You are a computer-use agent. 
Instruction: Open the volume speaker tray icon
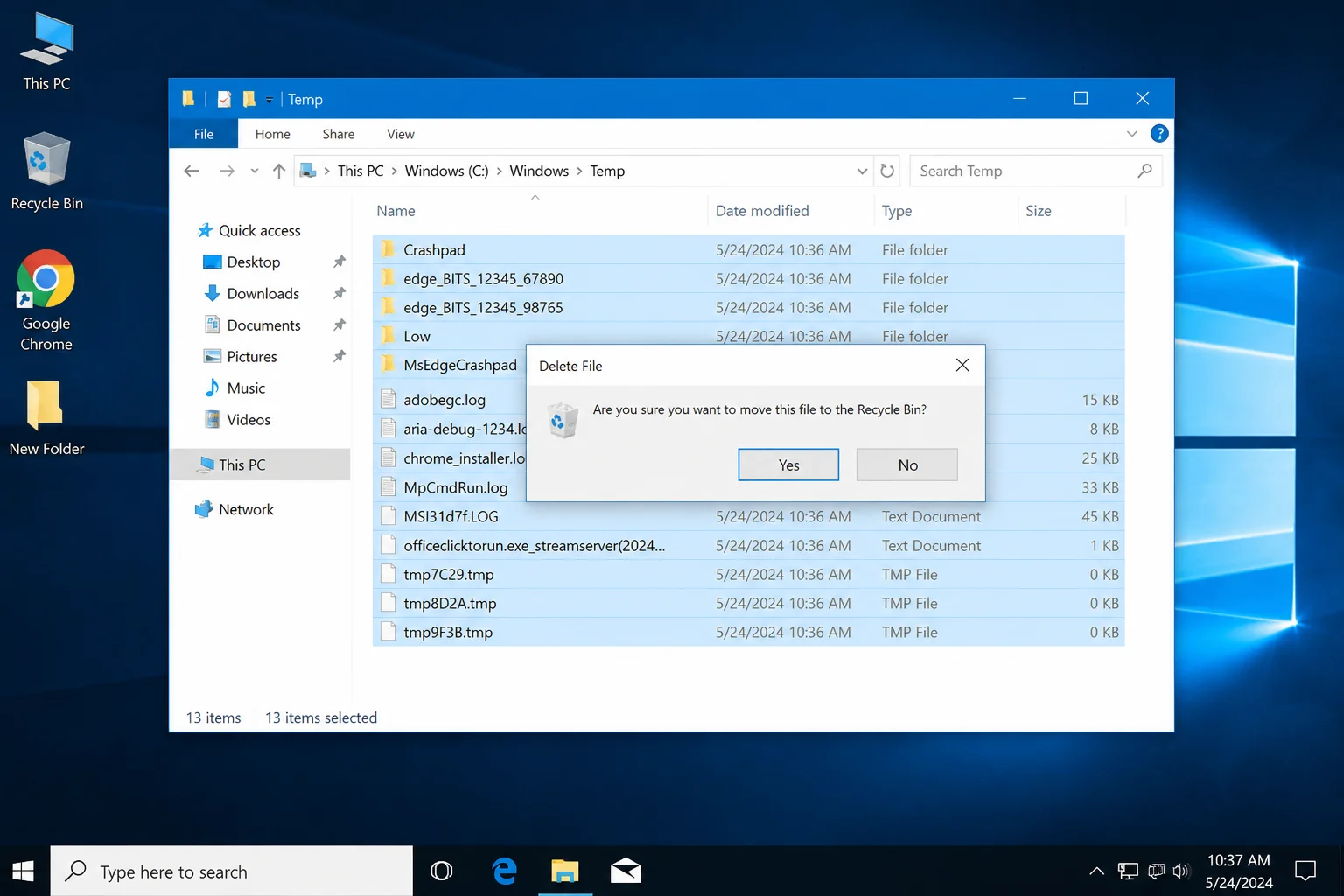(1180, 871)
